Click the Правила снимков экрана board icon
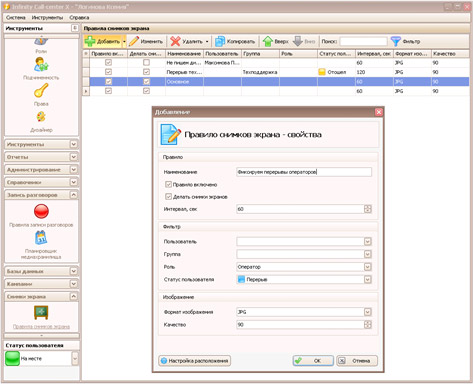 click(41, 312)
